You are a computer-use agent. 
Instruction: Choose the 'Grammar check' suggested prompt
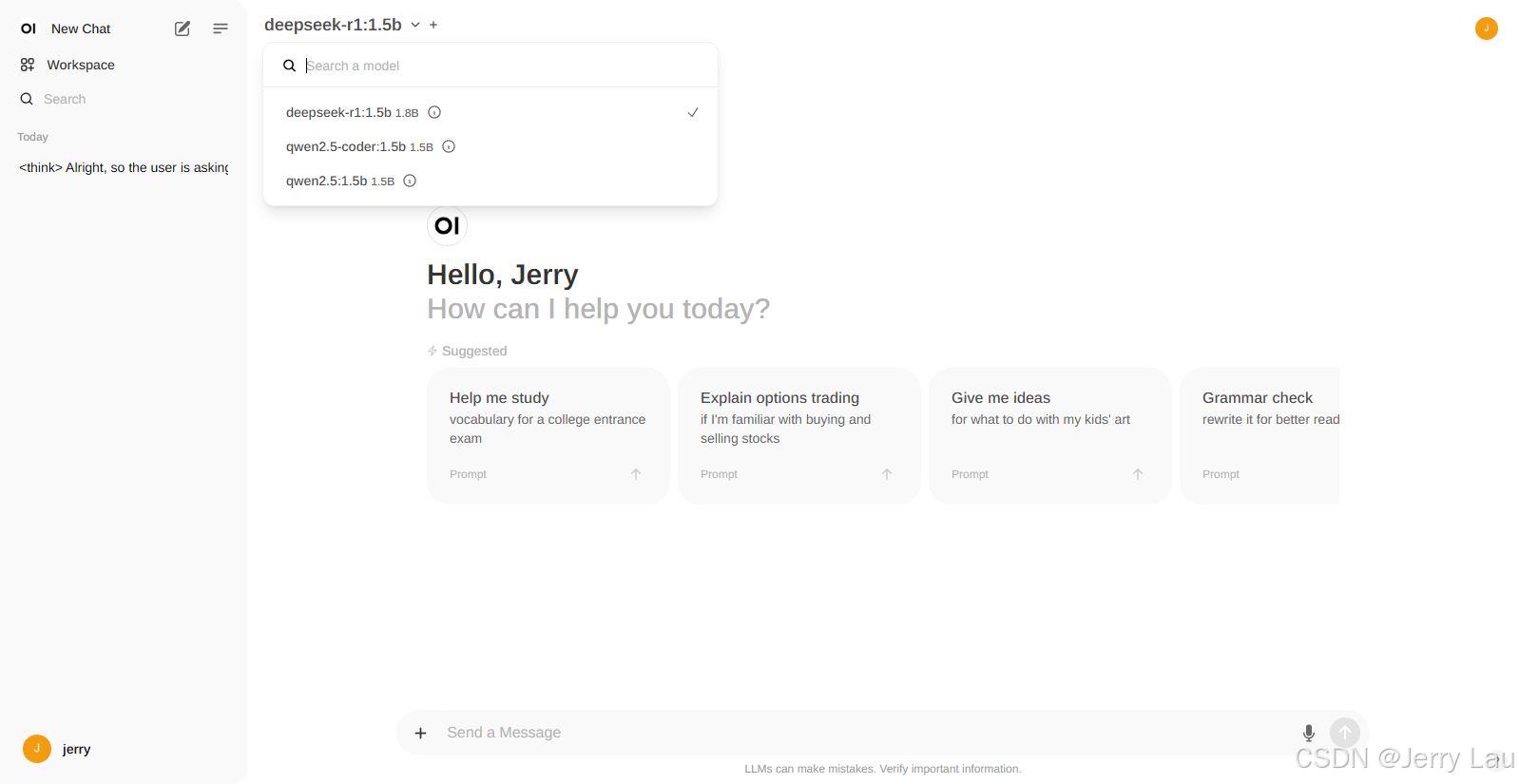click(1259, 435)
